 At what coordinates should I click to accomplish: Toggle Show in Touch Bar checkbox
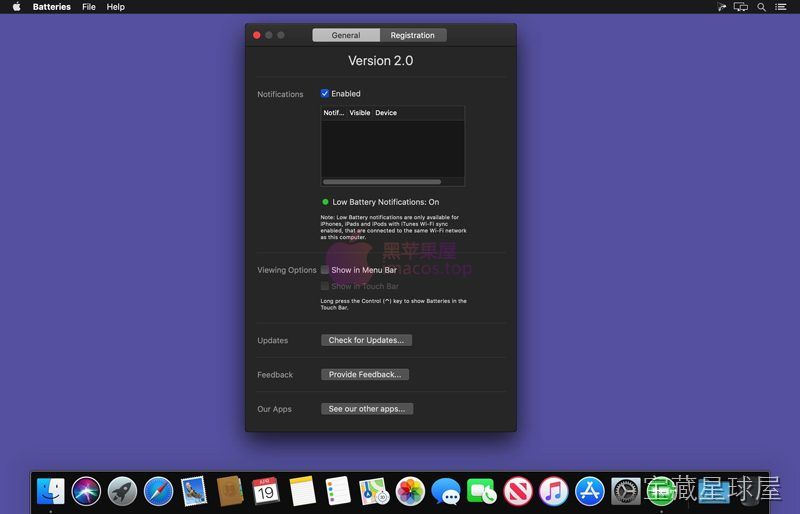coord(324,286)
